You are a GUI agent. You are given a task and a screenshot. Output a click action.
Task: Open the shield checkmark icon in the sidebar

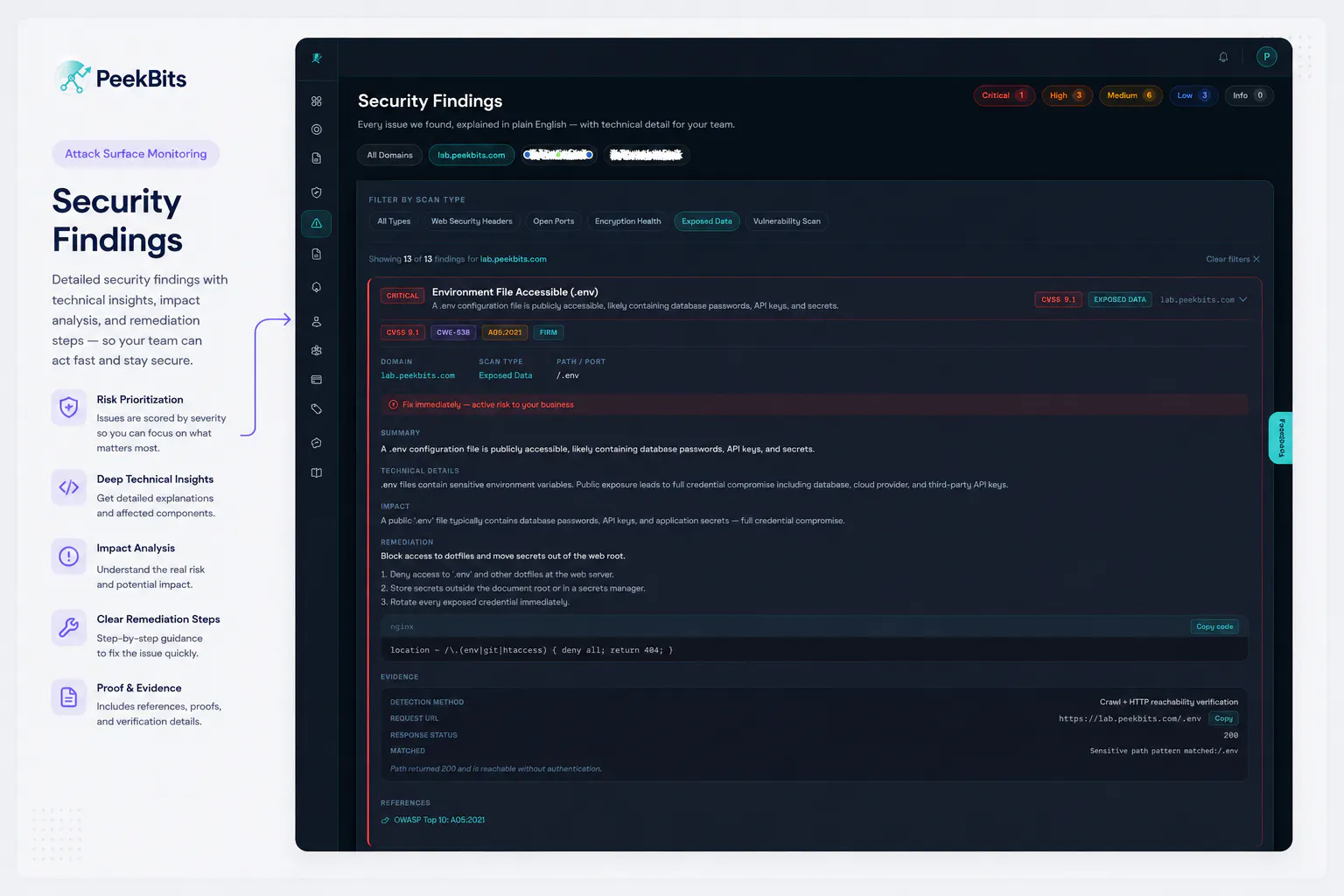[x=317, y=192]
